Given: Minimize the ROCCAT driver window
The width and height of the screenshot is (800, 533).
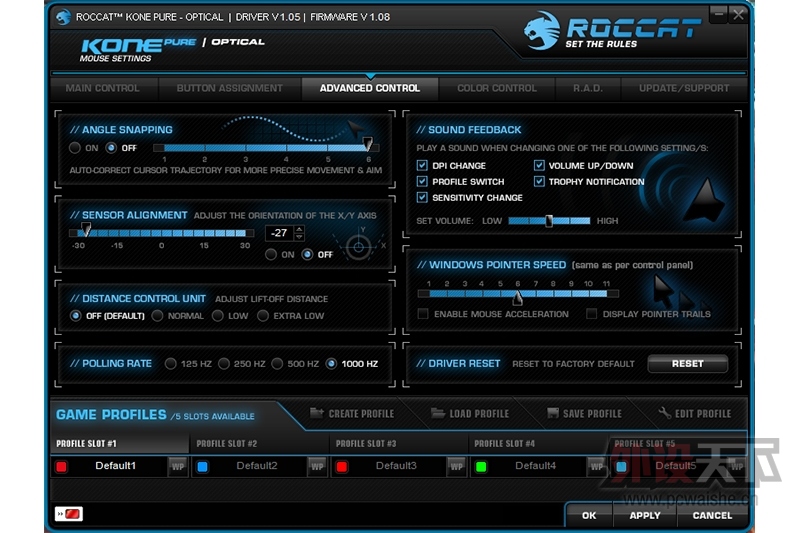Looking at the screenshot, I should coord(718,14).
